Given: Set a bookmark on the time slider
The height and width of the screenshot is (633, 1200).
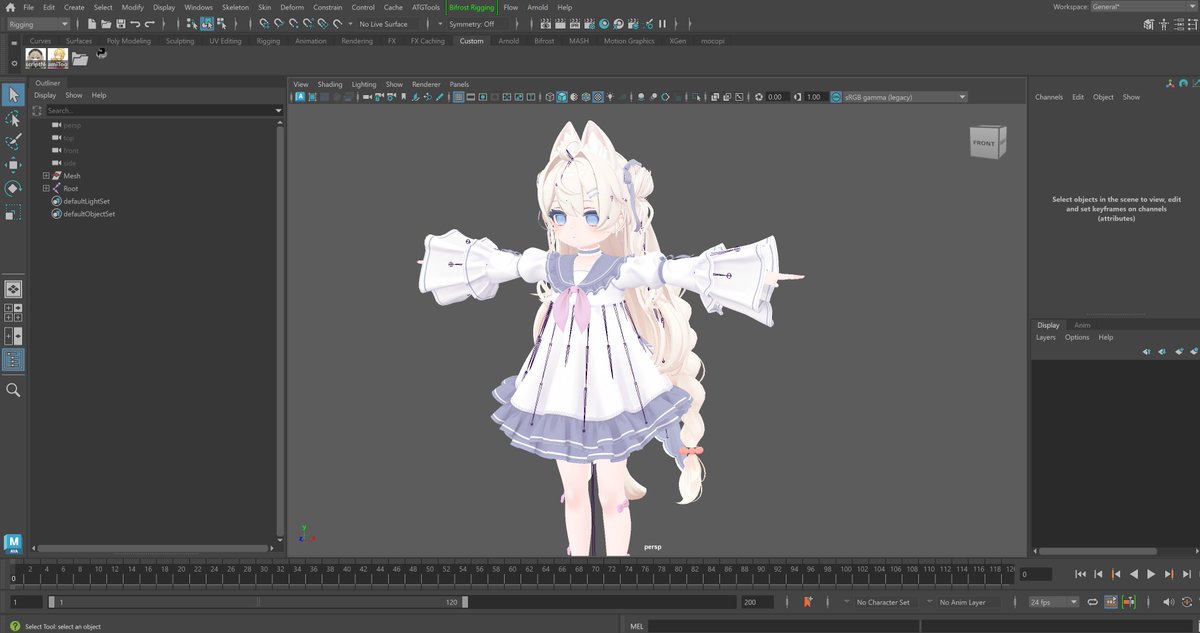Looking at the screenshot, I should pyautogui.click(x=808, y=602).
